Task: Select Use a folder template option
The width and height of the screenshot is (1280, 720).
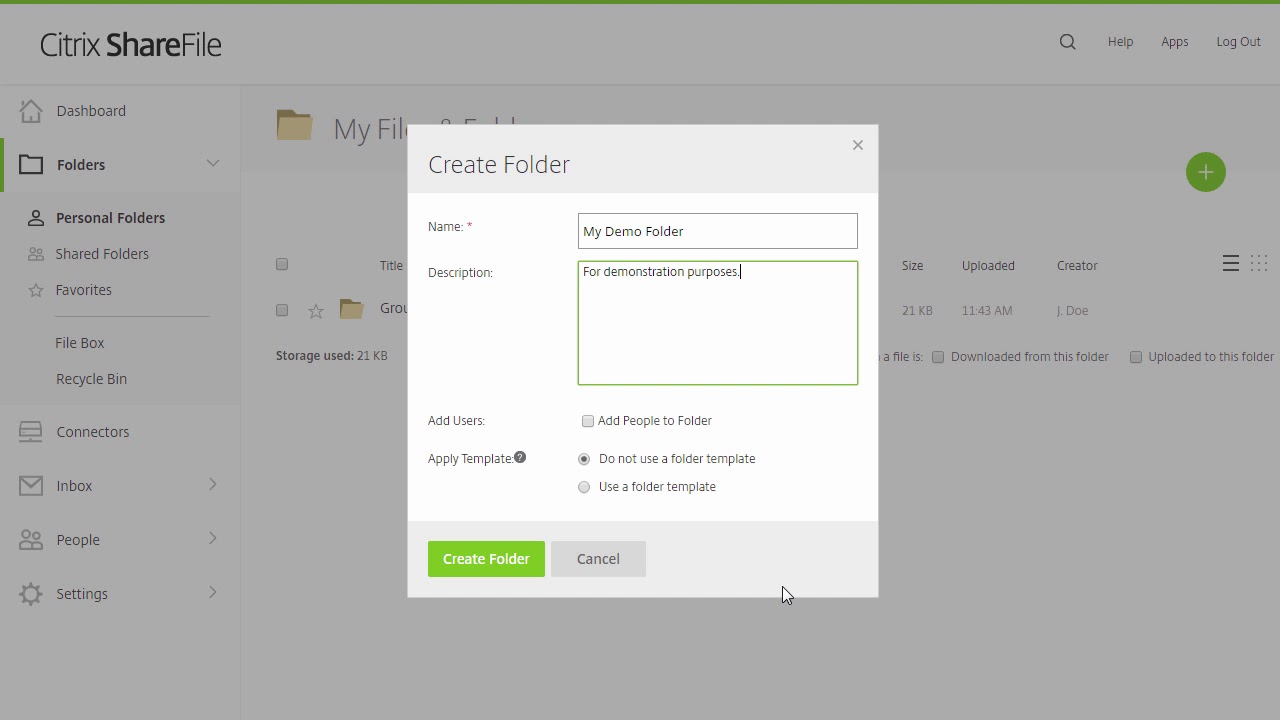Action: (x=584, y=487)
